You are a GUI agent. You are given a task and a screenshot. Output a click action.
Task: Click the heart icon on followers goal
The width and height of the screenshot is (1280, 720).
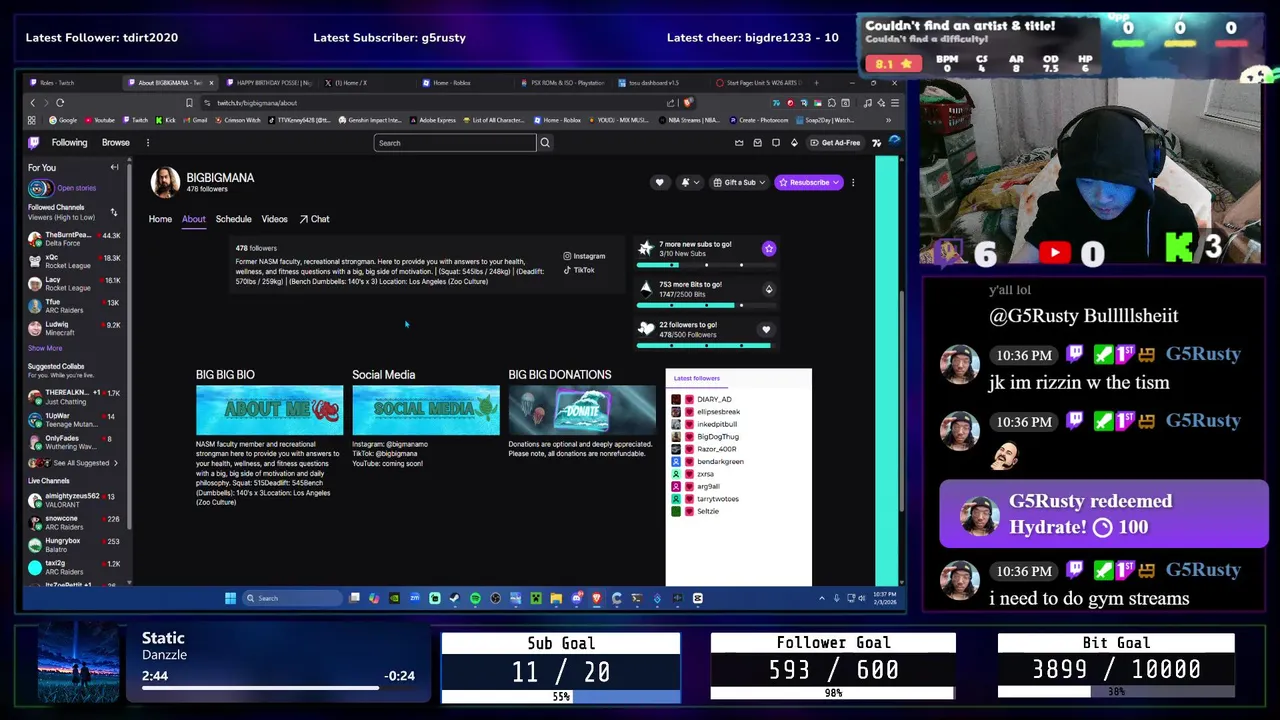[x=766, y=329]
